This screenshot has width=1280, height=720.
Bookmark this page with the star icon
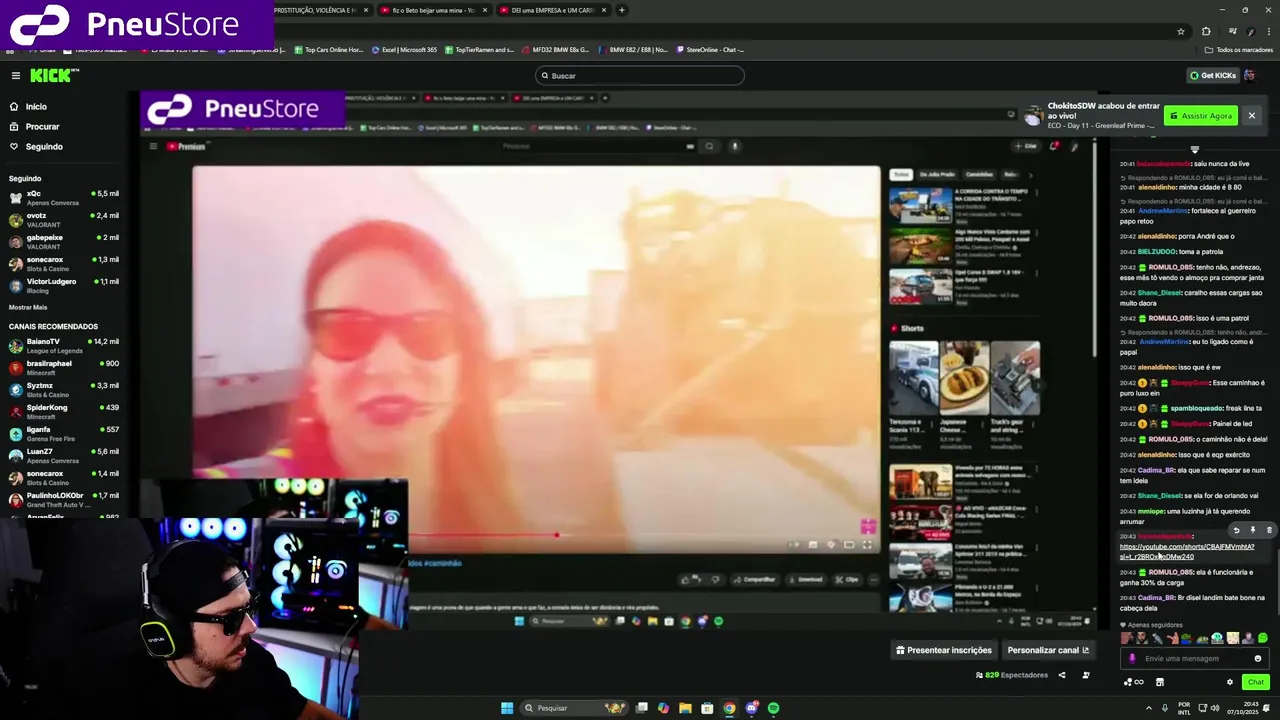pos(1180,31)
